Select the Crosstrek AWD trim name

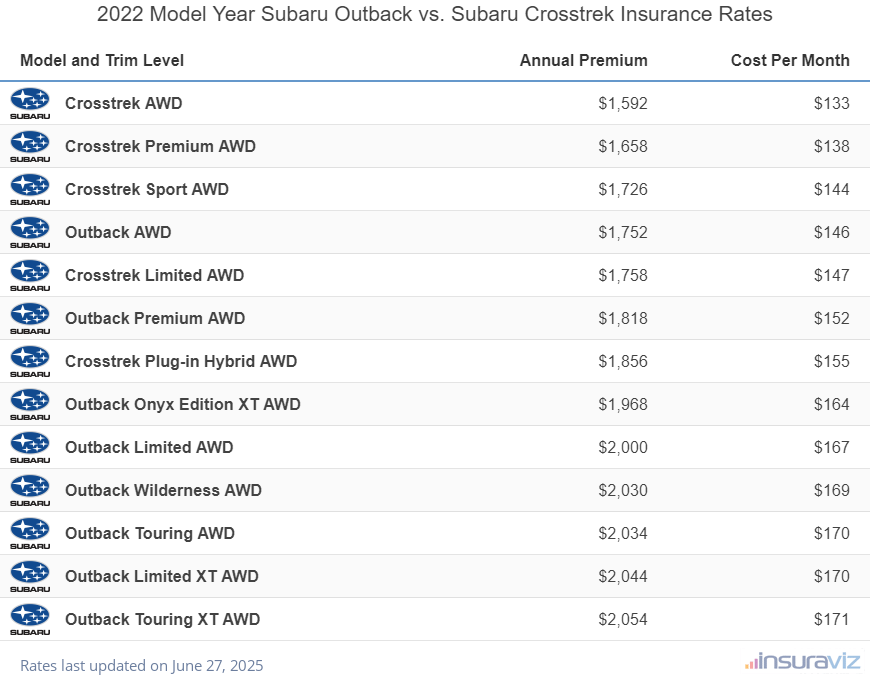point(124,103)
